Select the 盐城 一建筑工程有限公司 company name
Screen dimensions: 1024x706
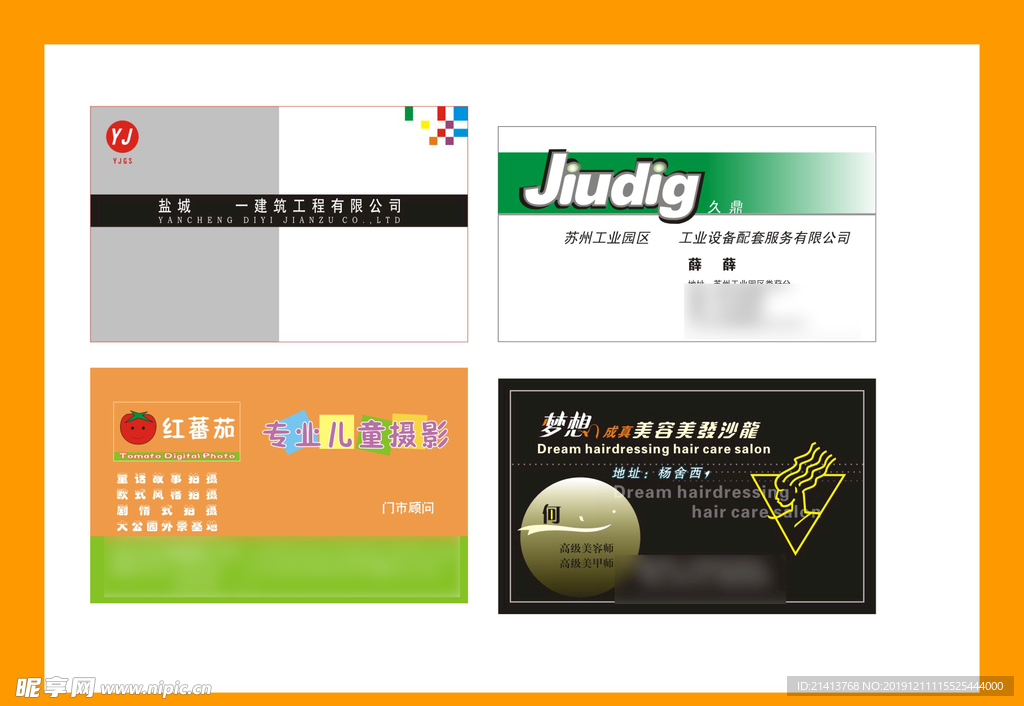tap(280, 206)
